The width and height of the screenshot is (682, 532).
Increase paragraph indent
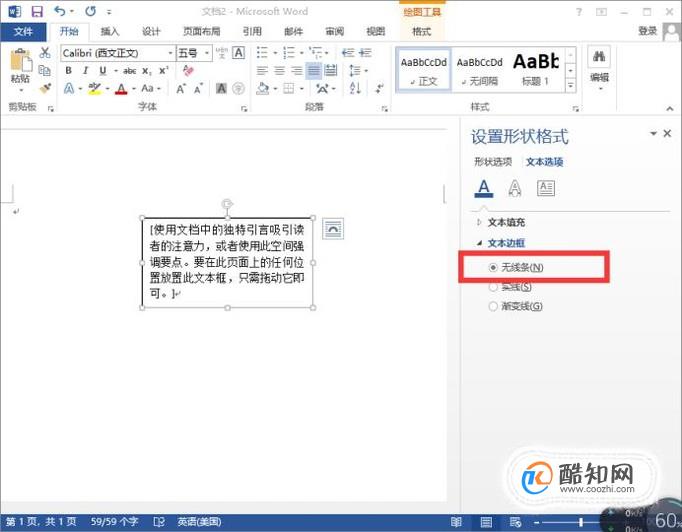[x=365, y=53]
